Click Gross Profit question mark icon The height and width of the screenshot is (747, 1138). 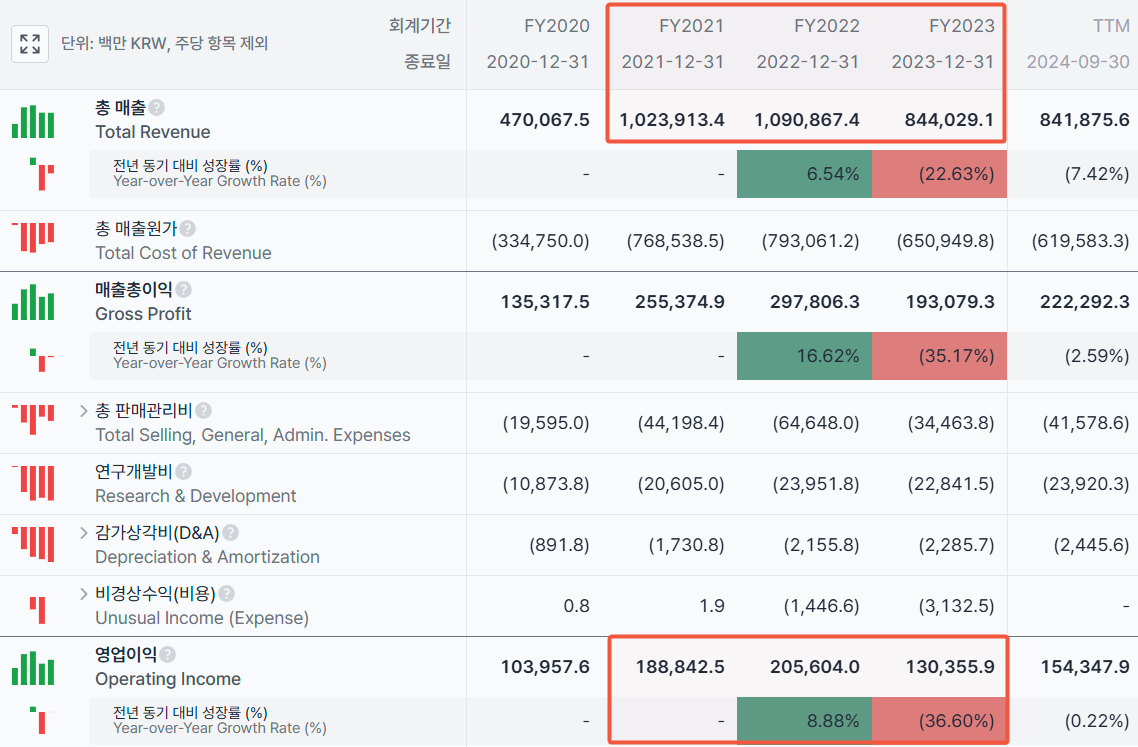click(183, 290)
